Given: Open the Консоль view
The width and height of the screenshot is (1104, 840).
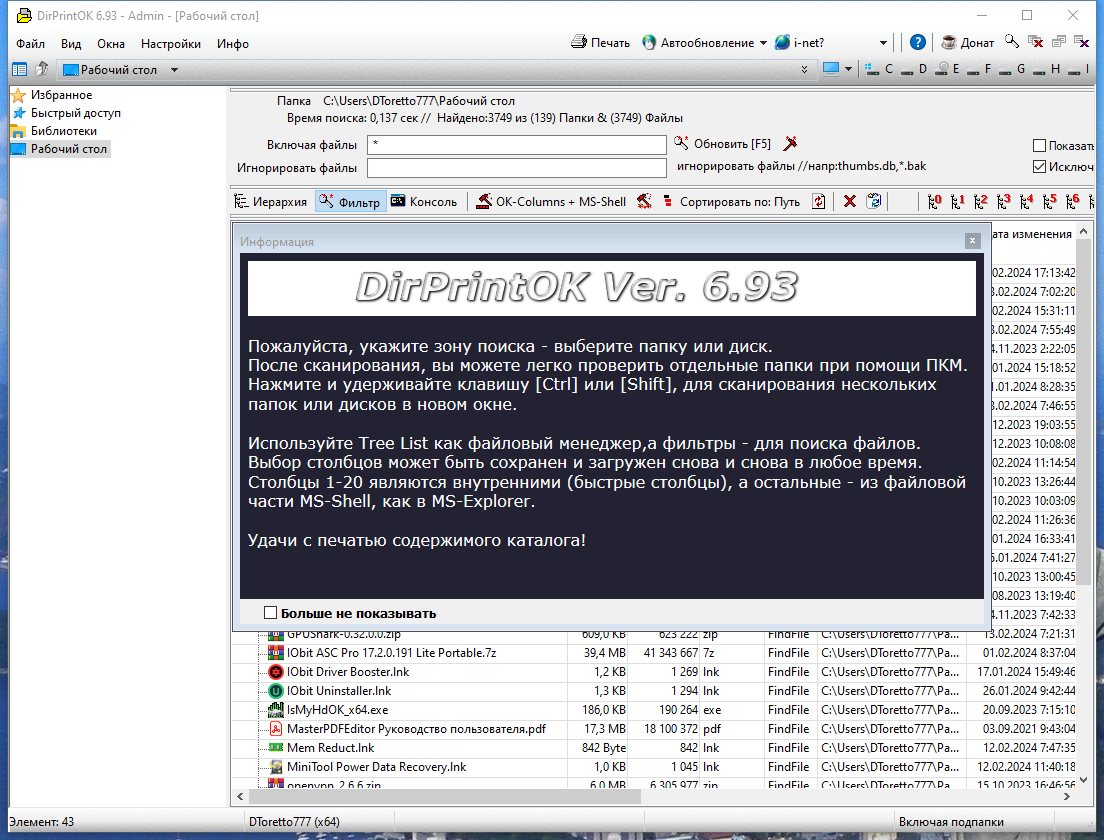Looking at the screenshot, I should pos(425,201).
